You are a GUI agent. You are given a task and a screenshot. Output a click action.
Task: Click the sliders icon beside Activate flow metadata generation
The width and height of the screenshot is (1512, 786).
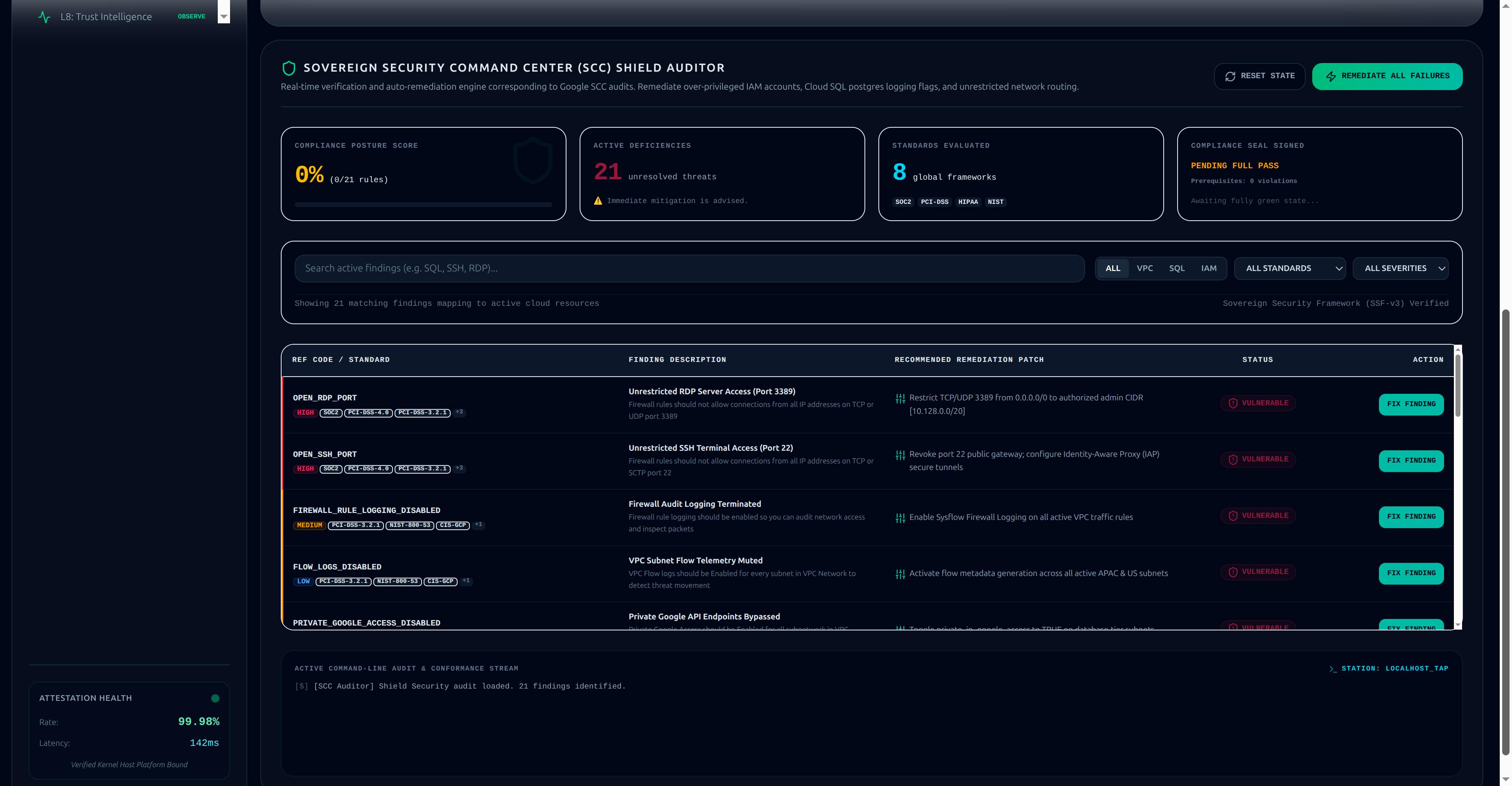pyautogui.click(x=900, y=574)
